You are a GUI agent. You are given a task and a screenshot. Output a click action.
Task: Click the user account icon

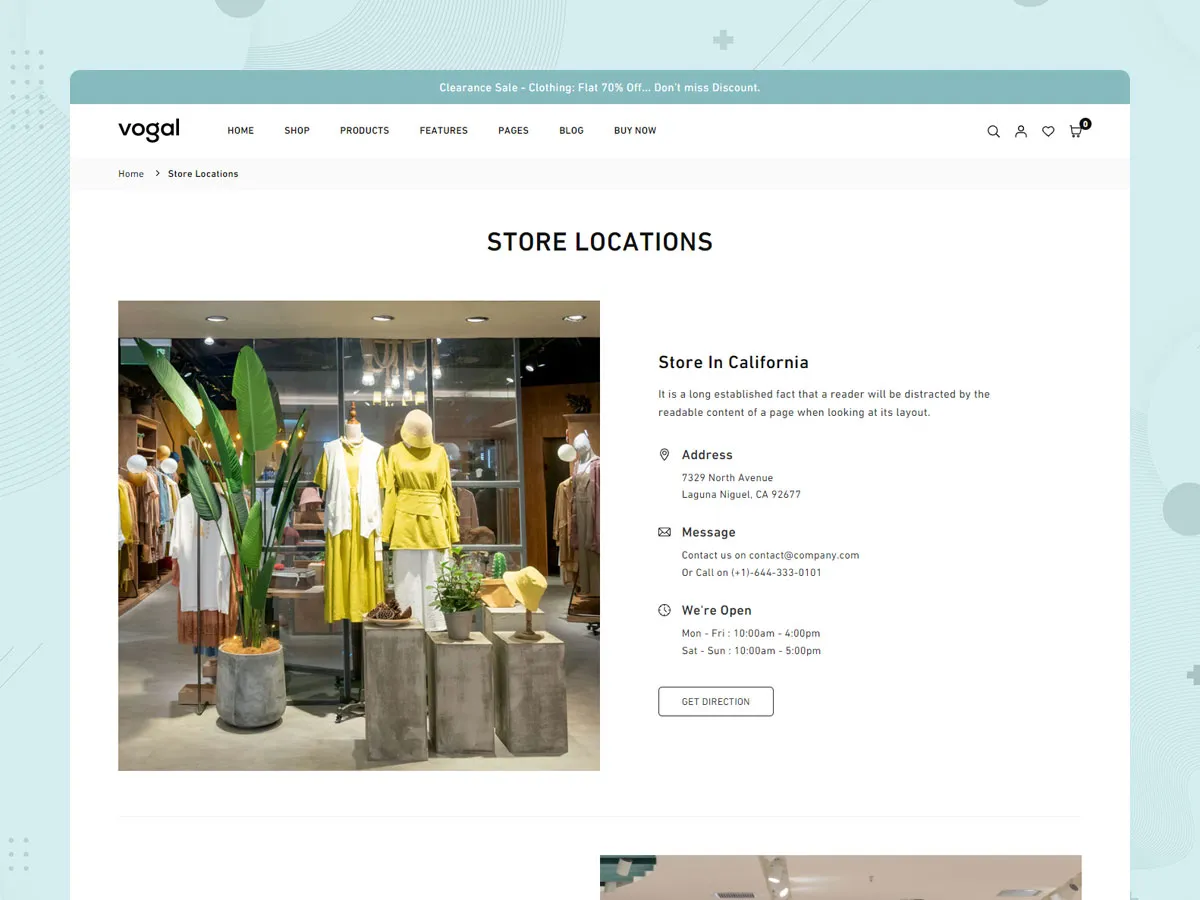click(1021, 131)
